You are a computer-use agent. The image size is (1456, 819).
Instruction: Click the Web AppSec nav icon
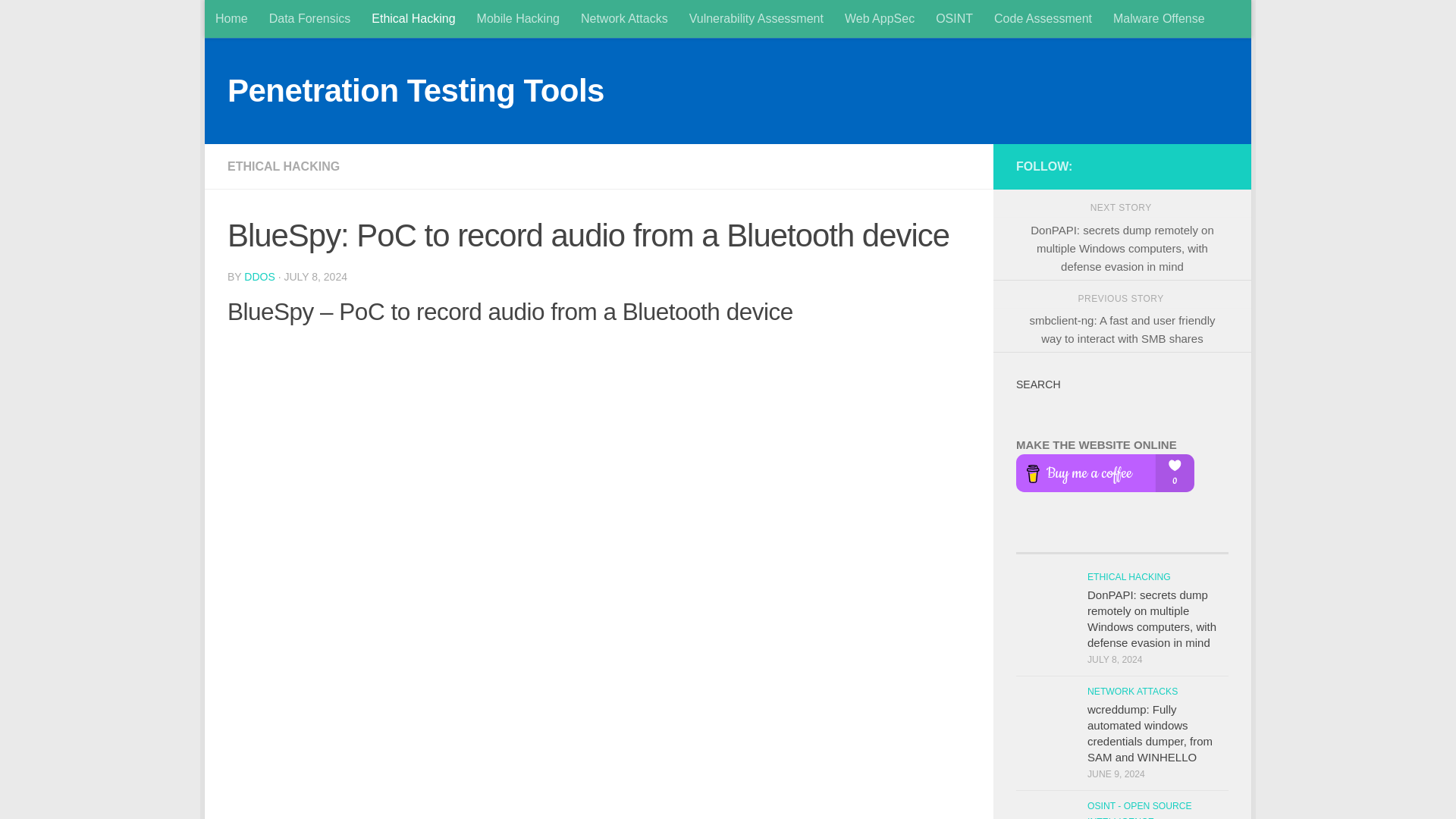pos(879,18)
